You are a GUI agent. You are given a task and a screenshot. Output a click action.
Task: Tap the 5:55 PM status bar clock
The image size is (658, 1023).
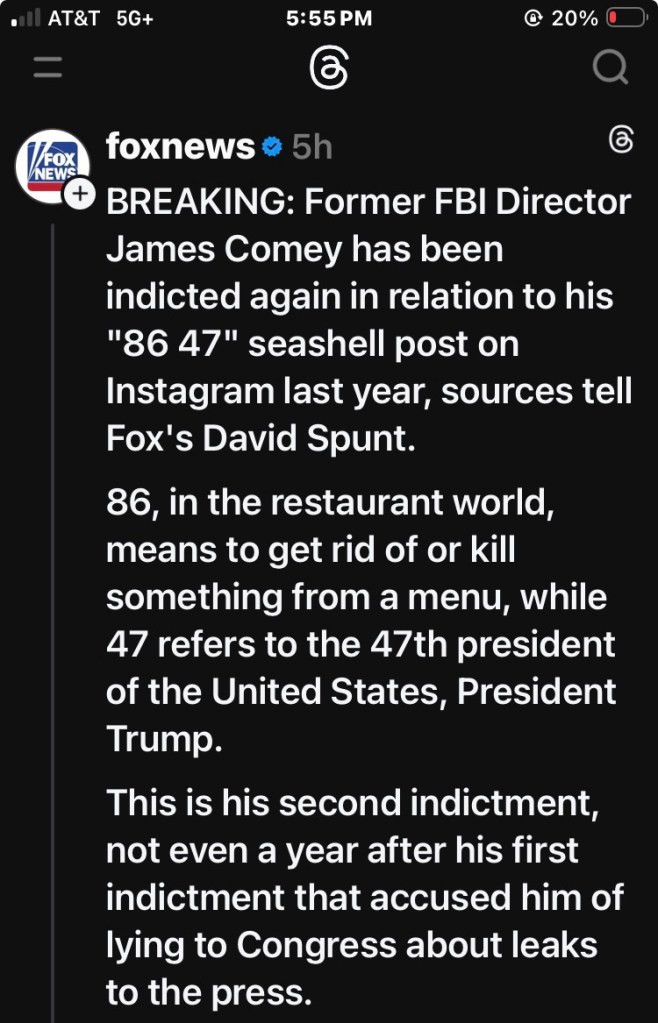coord(328,18)
